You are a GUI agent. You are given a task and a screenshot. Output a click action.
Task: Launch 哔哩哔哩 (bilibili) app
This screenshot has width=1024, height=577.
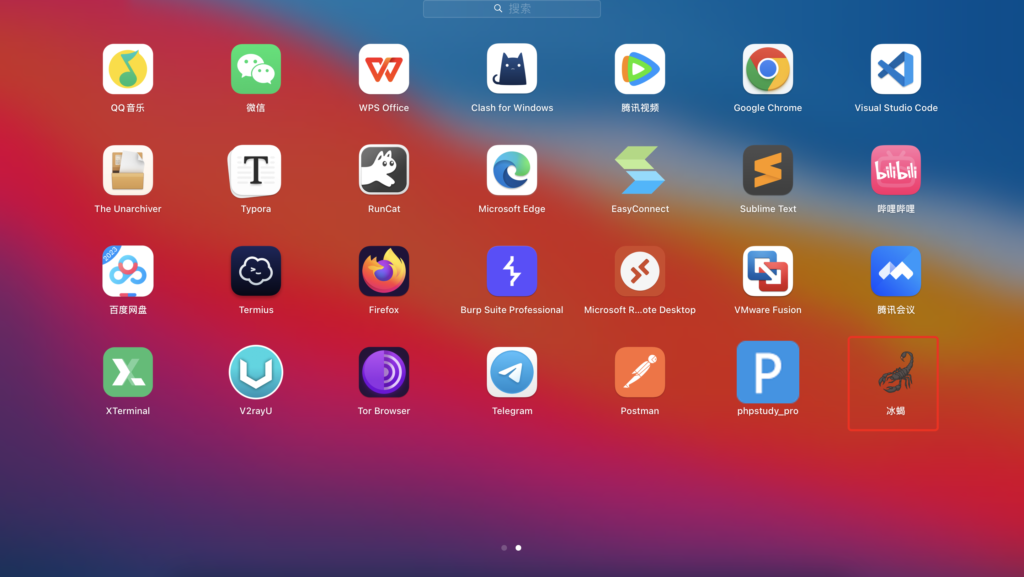[896, 170]
